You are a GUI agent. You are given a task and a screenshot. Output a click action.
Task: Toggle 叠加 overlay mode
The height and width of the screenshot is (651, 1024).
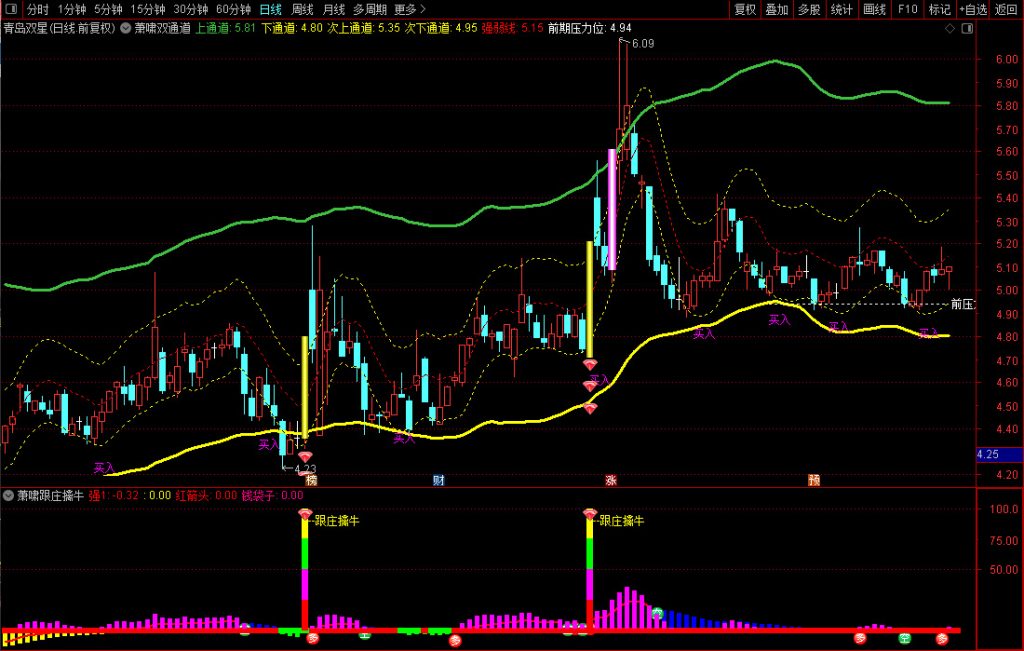(x=776, y=10)
